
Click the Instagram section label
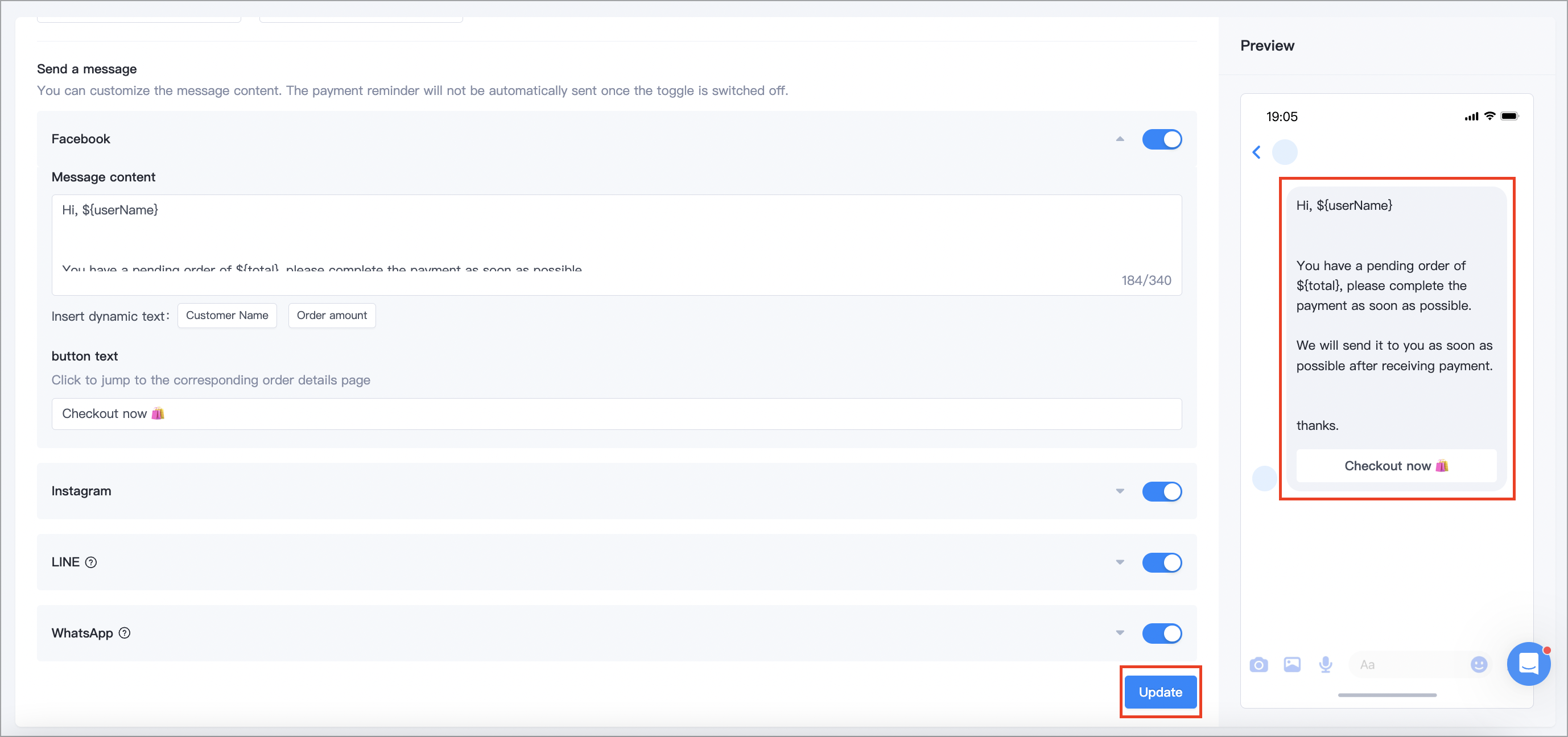(x=81, y=491)
